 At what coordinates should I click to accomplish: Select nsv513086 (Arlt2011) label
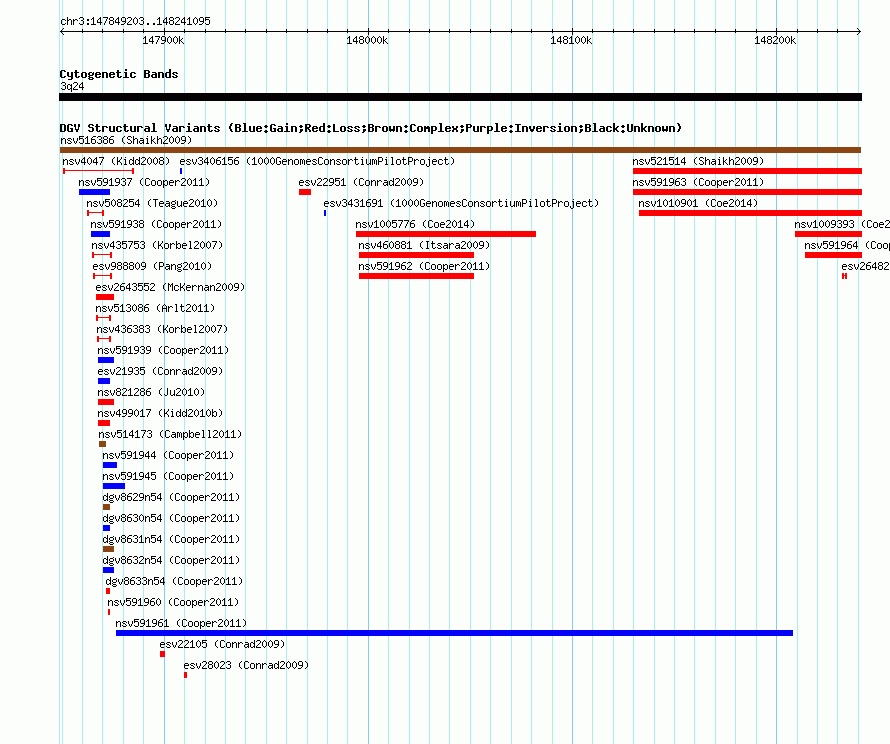[x=155, y=308]
